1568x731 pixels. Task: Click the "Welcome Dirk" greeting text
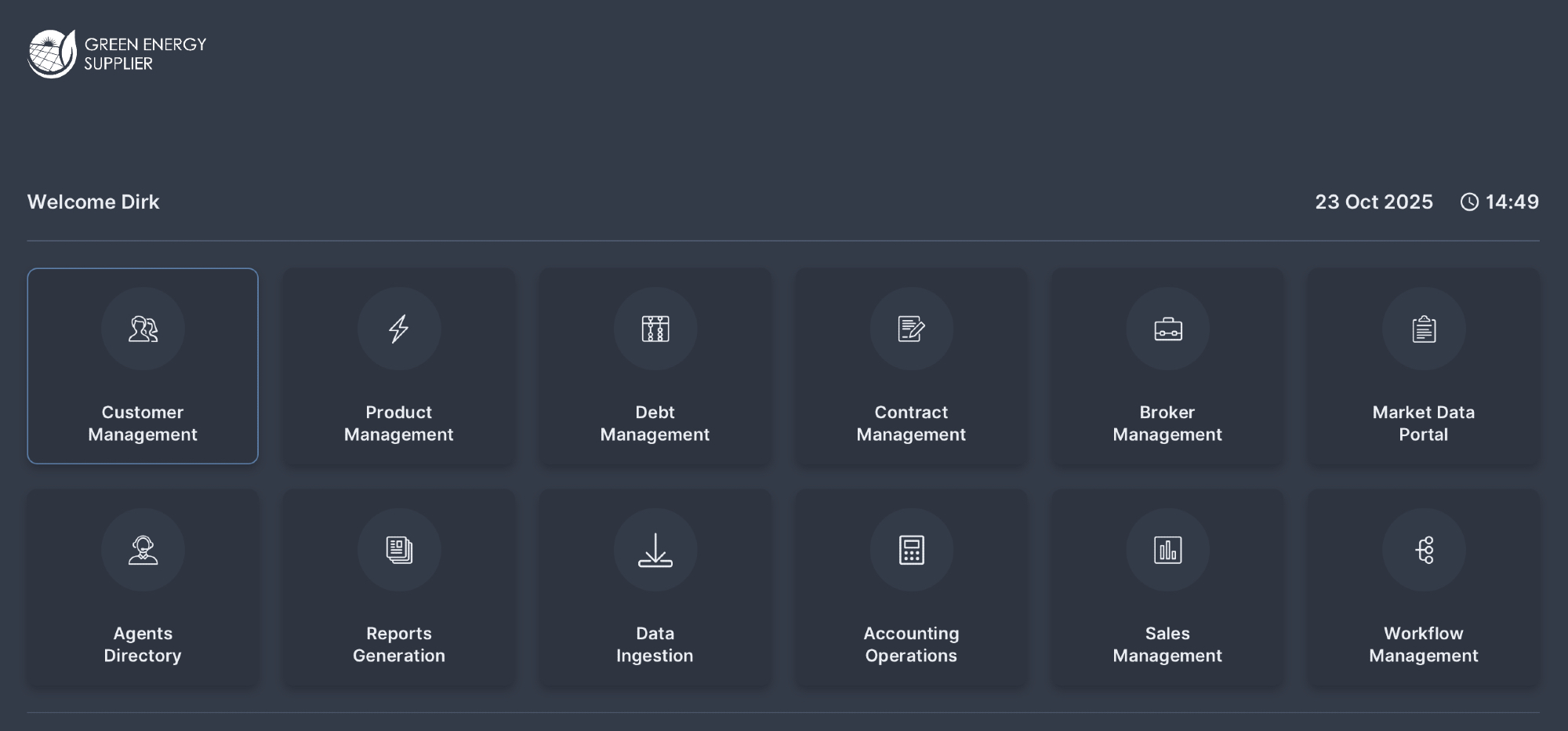click(93, 202)
